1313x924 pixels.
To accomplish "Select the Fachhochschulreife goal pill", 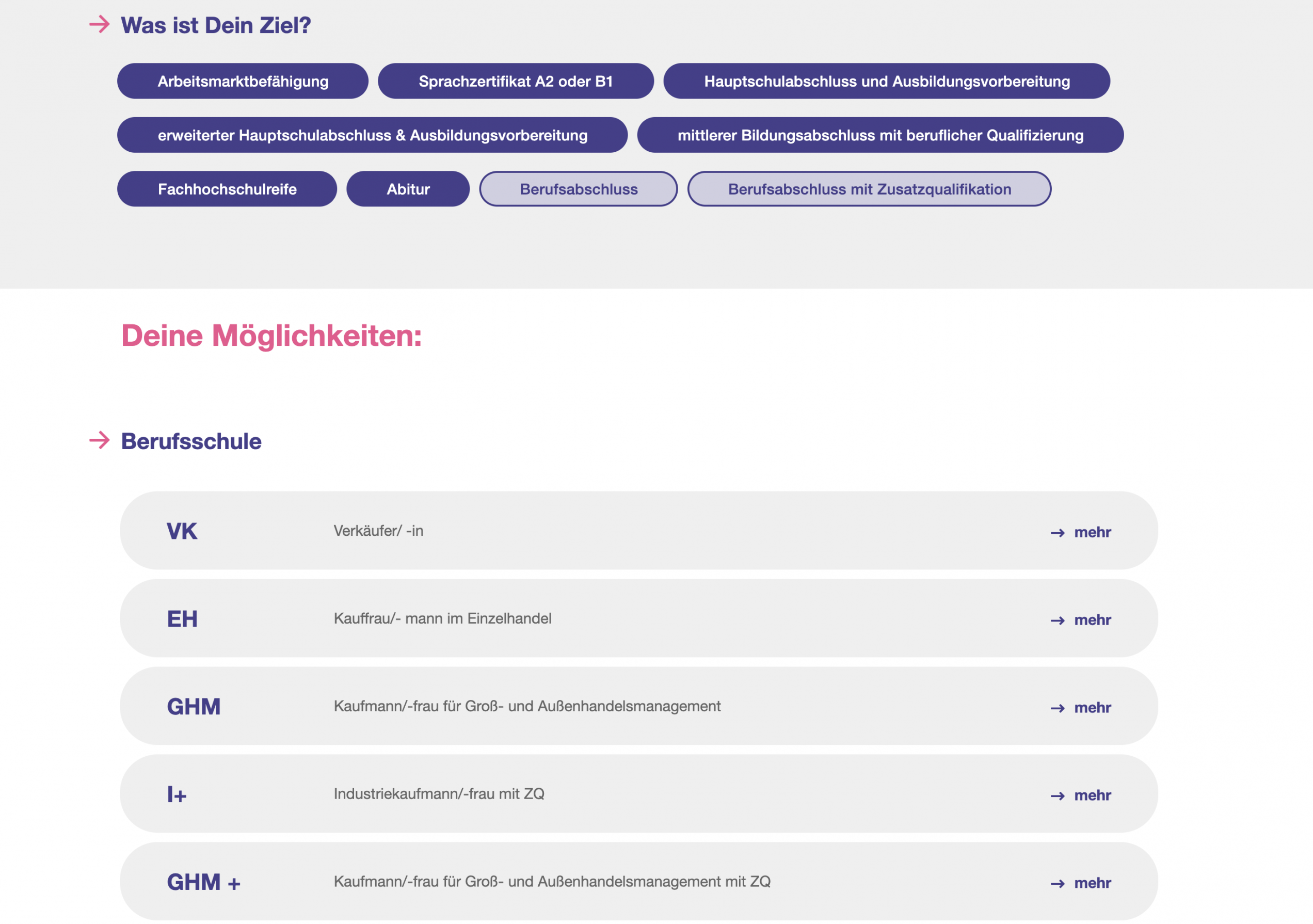I will pos(227,189).
